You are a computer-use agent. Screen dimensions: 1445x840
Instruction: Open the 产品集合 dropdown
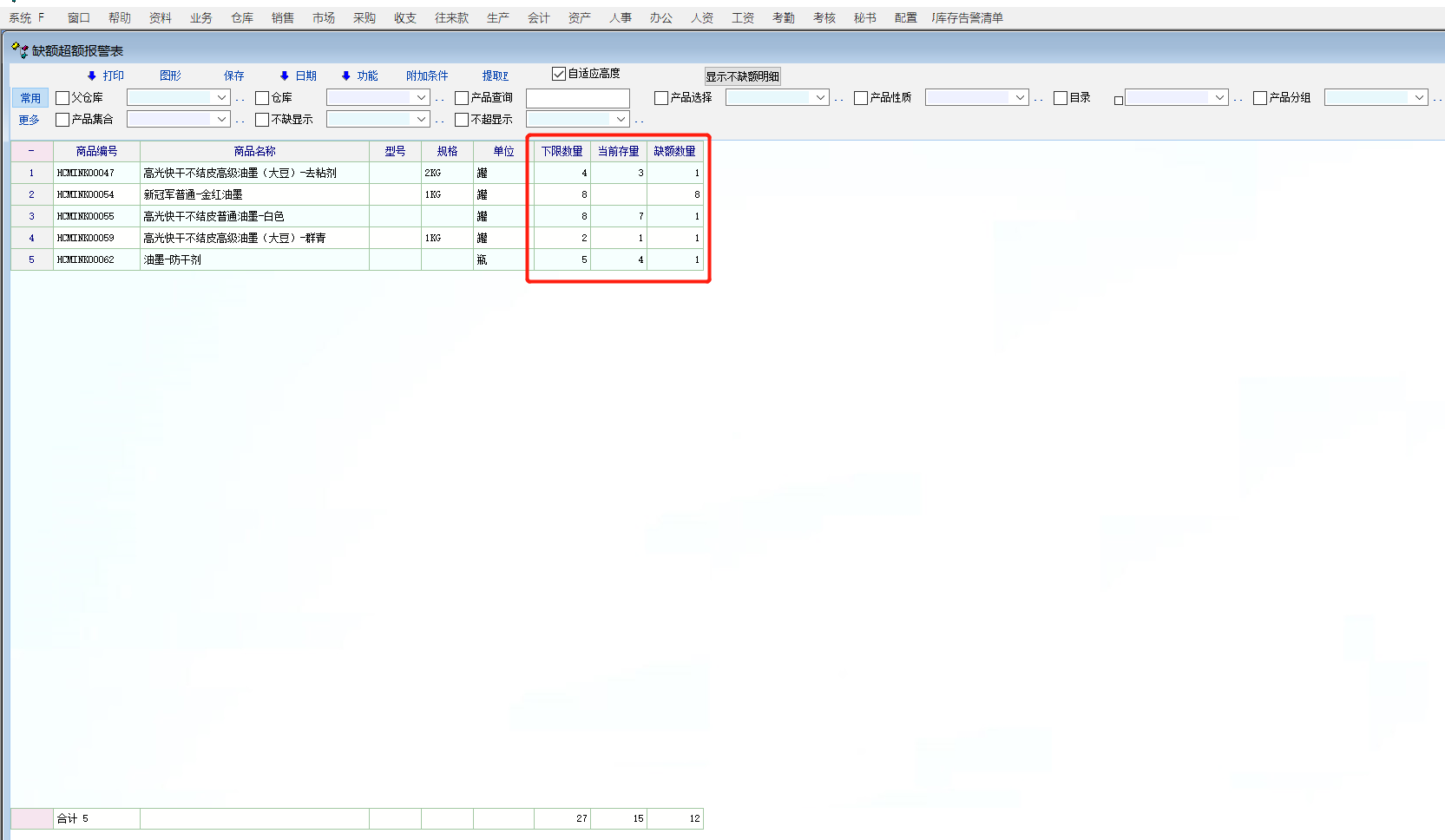coord(221,120)
